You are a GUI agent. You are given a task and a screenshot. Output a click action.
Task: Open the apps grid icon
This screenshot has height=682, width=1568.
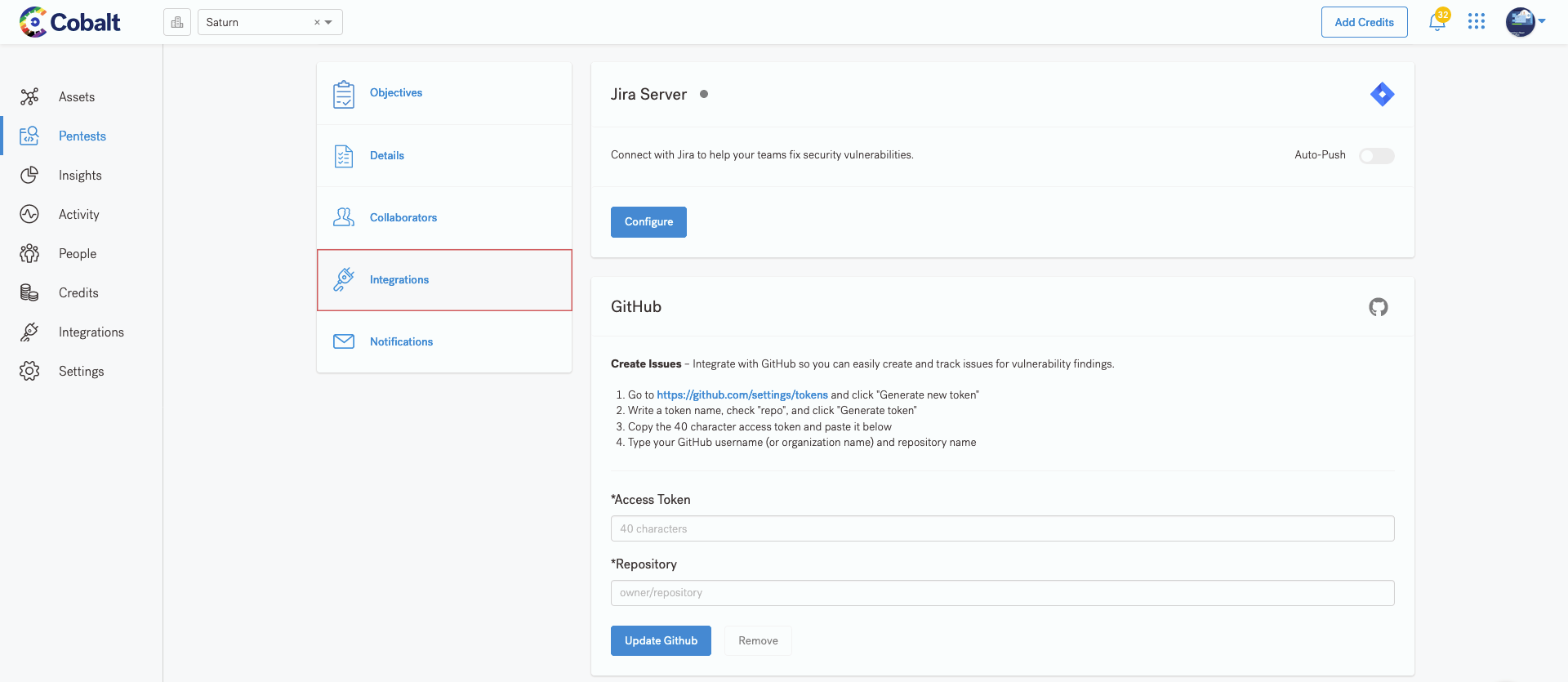tap(1476, 22)
